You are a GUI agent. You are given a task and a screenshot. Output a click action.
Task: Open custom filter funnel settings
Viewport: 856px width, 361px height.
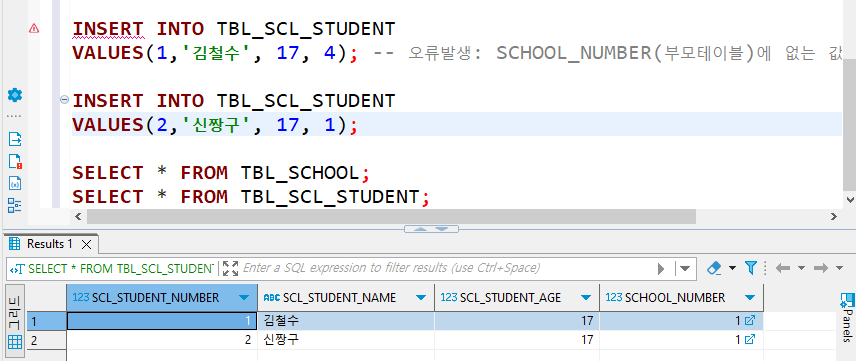click(751, 268)
